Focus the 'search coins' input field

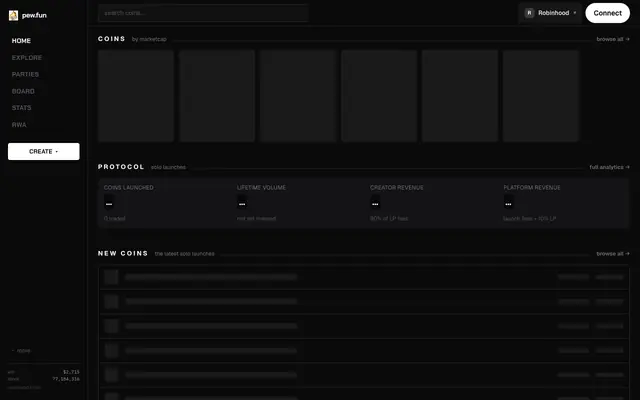point(203,13)
